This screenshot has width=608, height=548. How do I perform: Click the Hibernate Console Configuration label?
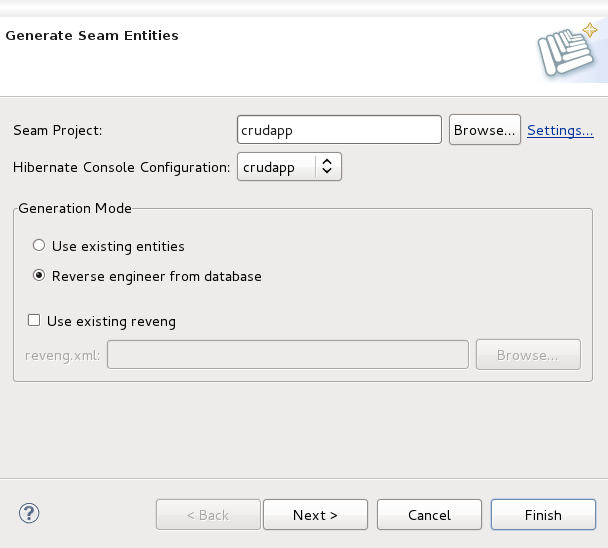click(121, 167)
